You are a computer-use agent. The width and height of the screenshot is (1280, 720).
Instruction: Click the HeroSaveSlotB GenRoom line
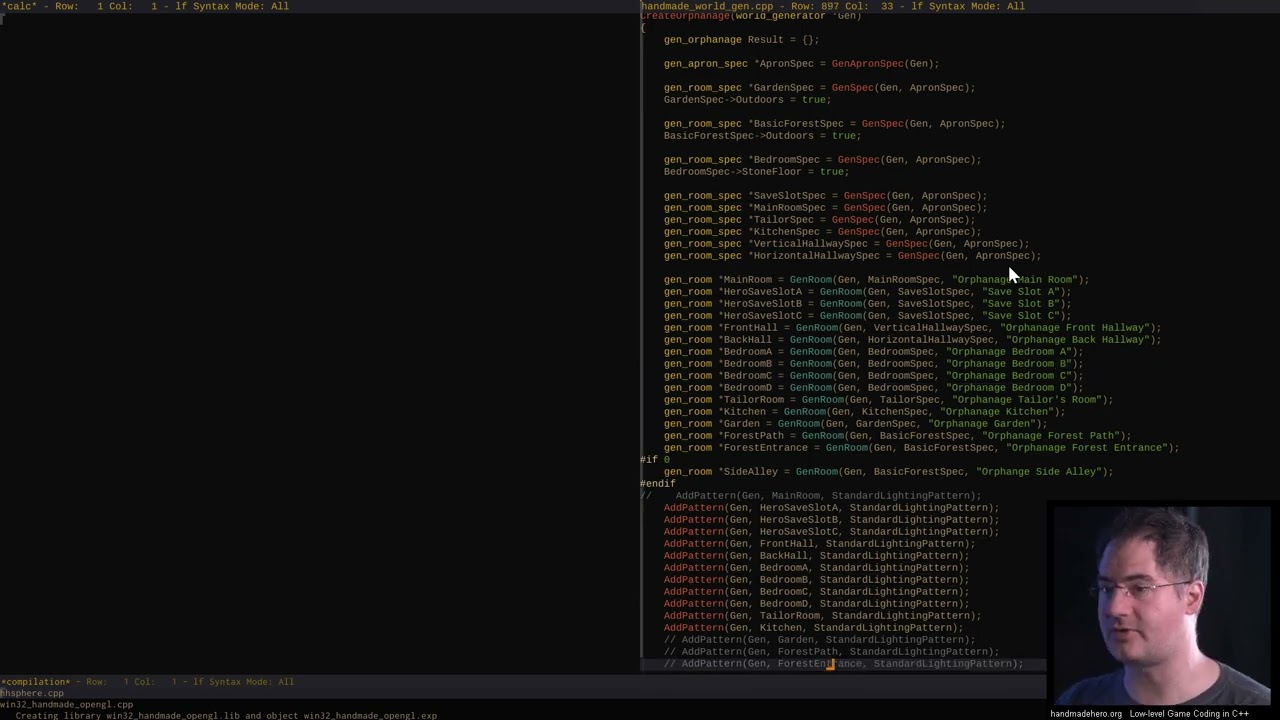click(867, 304)
